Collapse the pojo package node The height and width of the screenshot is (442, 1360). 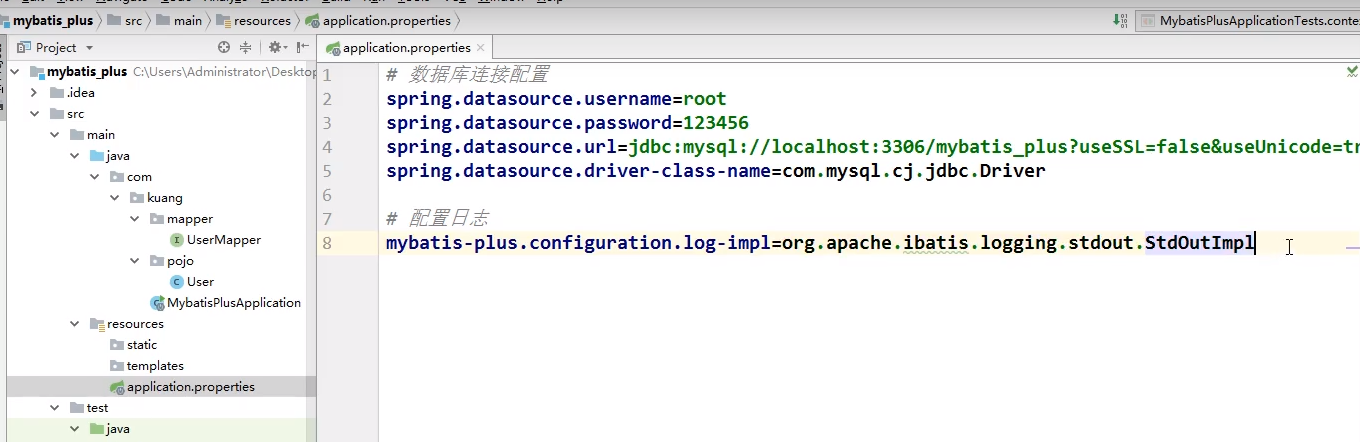tap(135, 261)
